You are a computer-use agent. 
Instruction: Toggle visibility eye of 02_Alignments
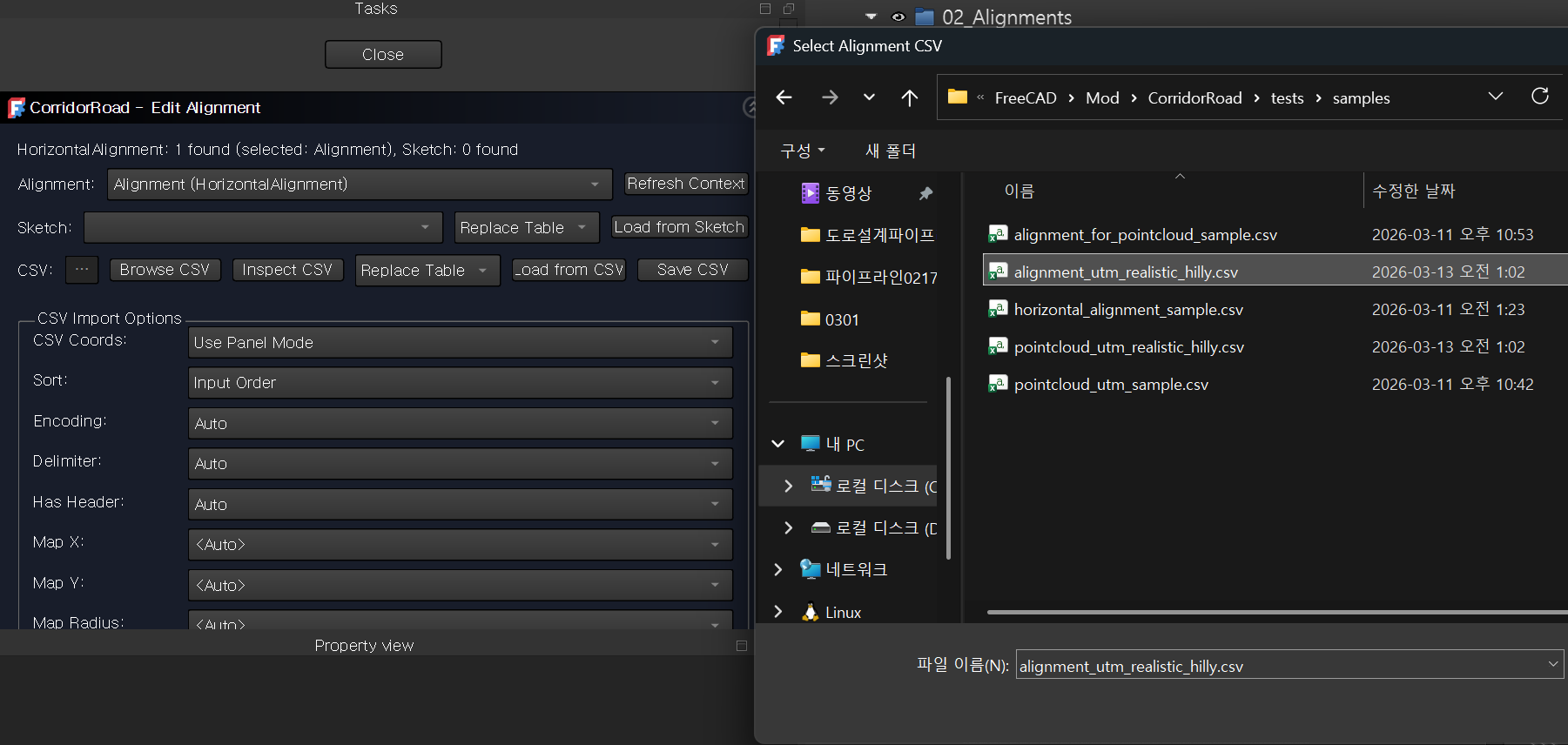(x=898, y=17)
